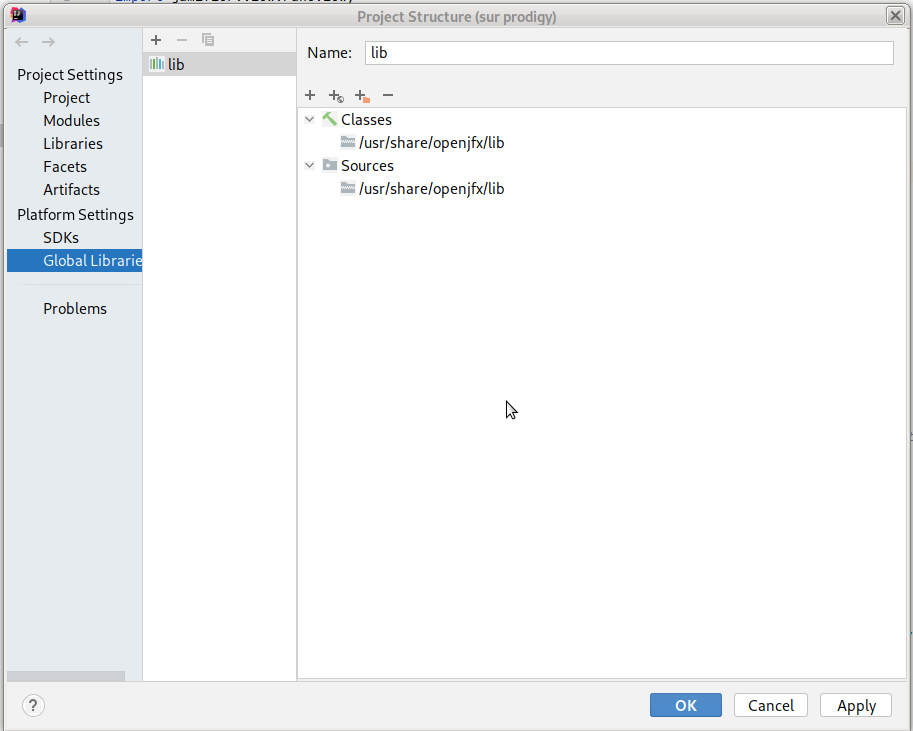Screen dimensions: 913x731
Task: Go to the SDKs platform settings
Action: [61, 237]
